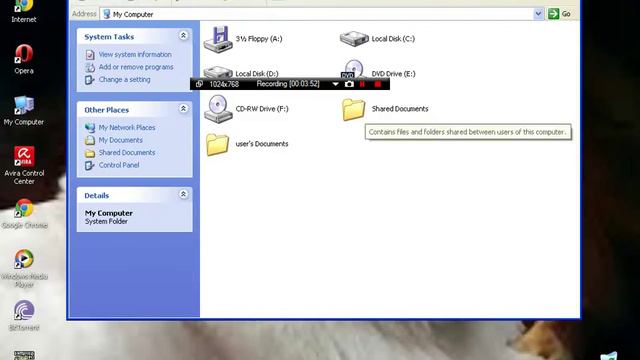Image resolution: width=640 pixels, height=360 pixels.
Task: Click the user's Documents label
Action: pyautogui.click(x=262, y=144)
